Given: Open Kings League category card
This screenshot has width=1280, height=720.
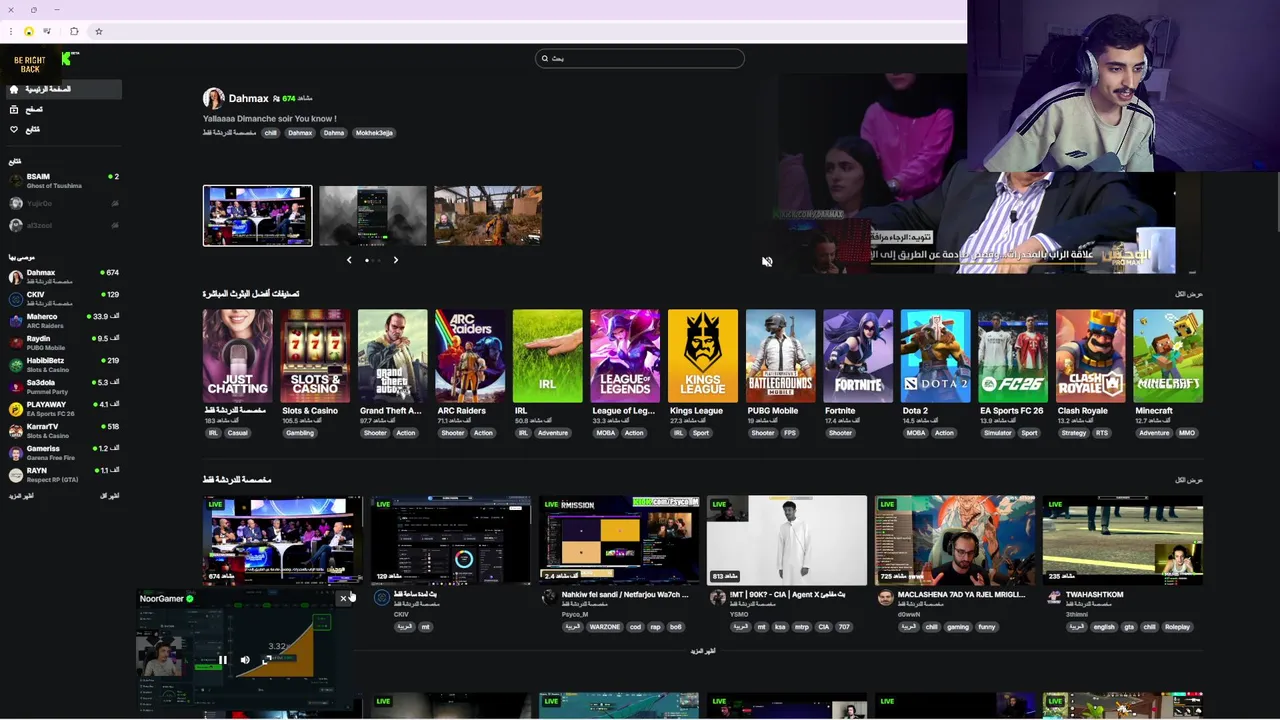Looking at the screenshot, I should pos(703,356).
